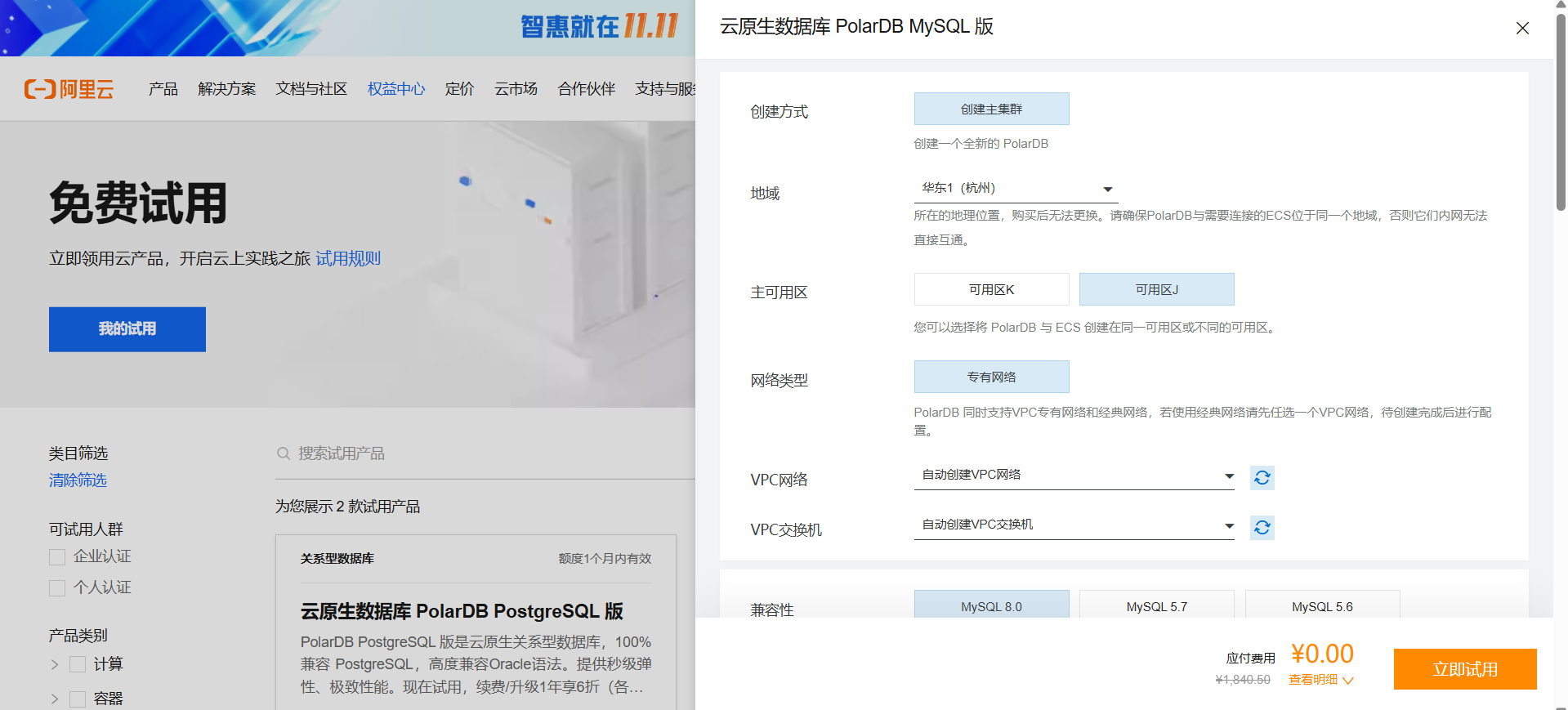Refresh the VPC交换机 list
The width and height of the screenshot is (1568, 710).
[x=1262, y=528]
